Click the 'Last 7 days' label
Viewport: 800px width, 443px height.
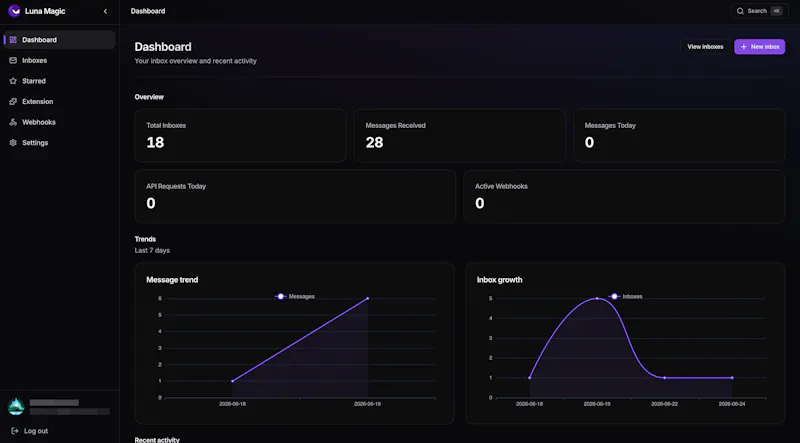click(x=152, y=251)
